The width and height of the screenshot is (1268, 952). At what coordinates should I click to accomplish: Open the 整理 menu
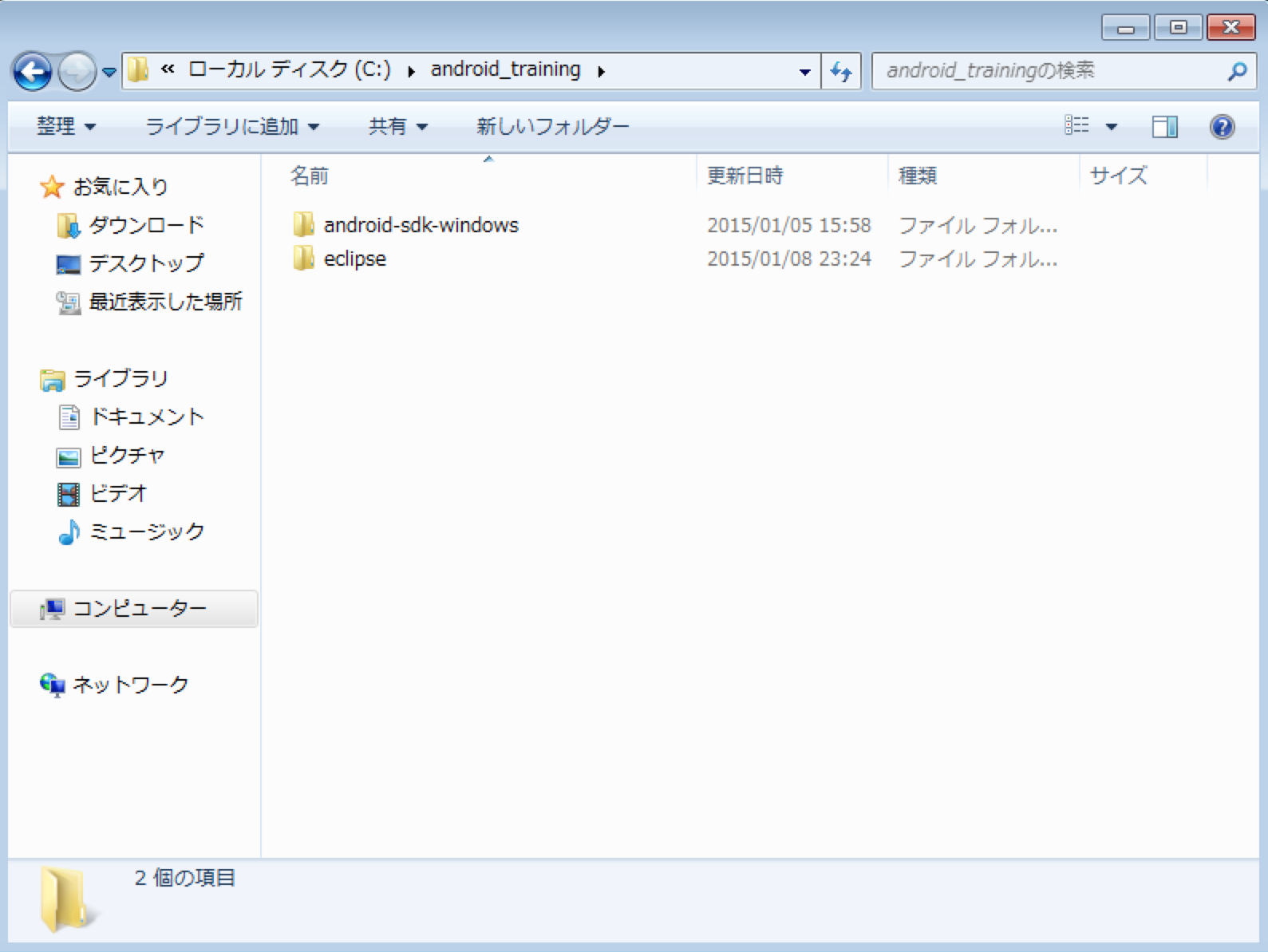[66, 126]
